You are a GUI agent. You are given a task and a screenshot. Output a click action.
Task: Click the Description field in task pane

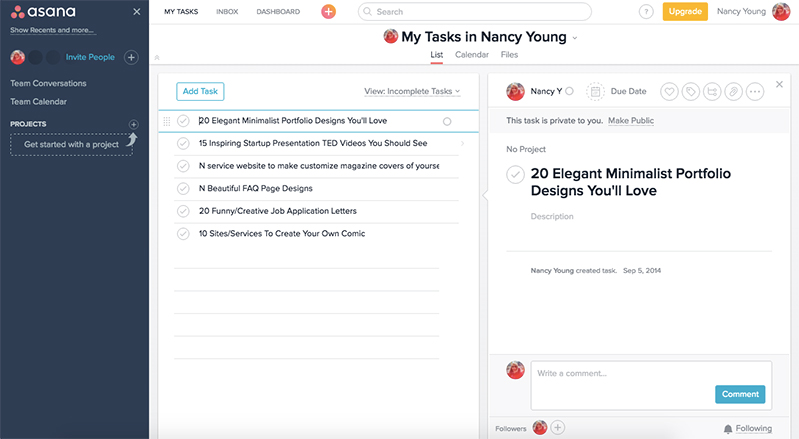click(552, 216)
